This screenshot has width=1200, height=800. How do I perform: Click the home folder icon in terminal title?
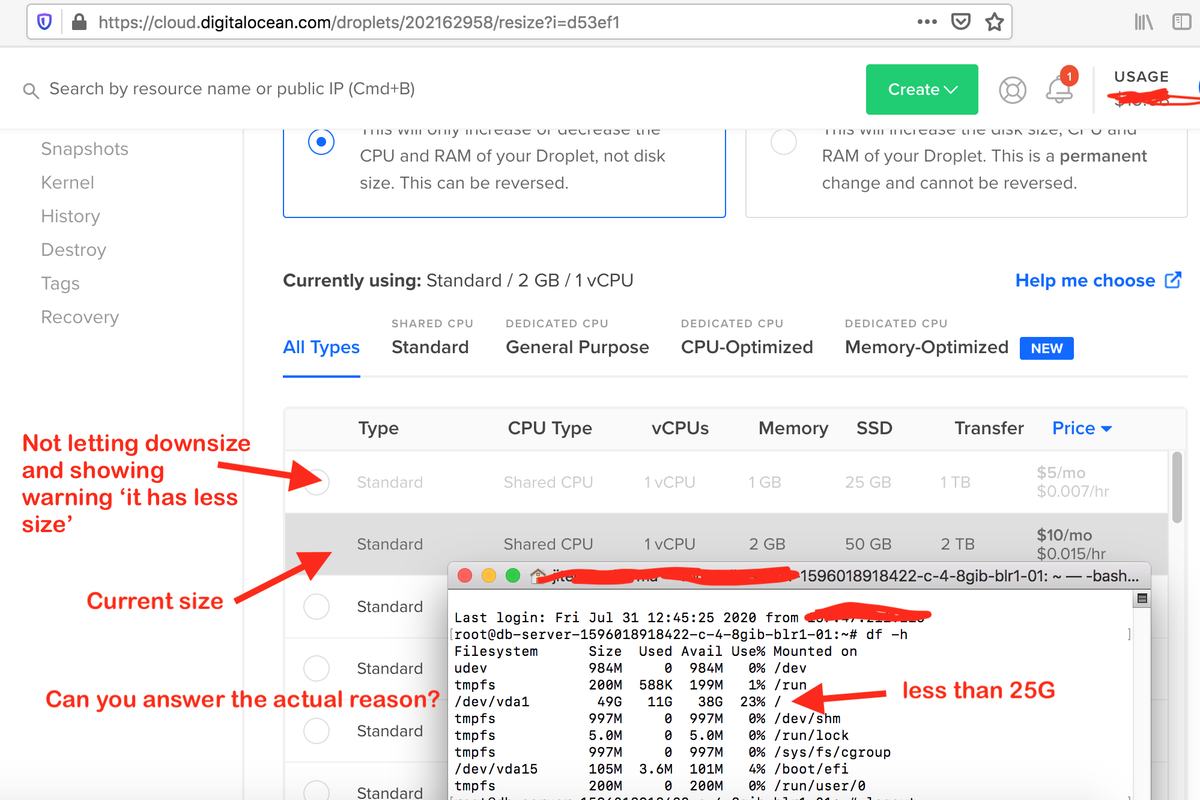538,575
